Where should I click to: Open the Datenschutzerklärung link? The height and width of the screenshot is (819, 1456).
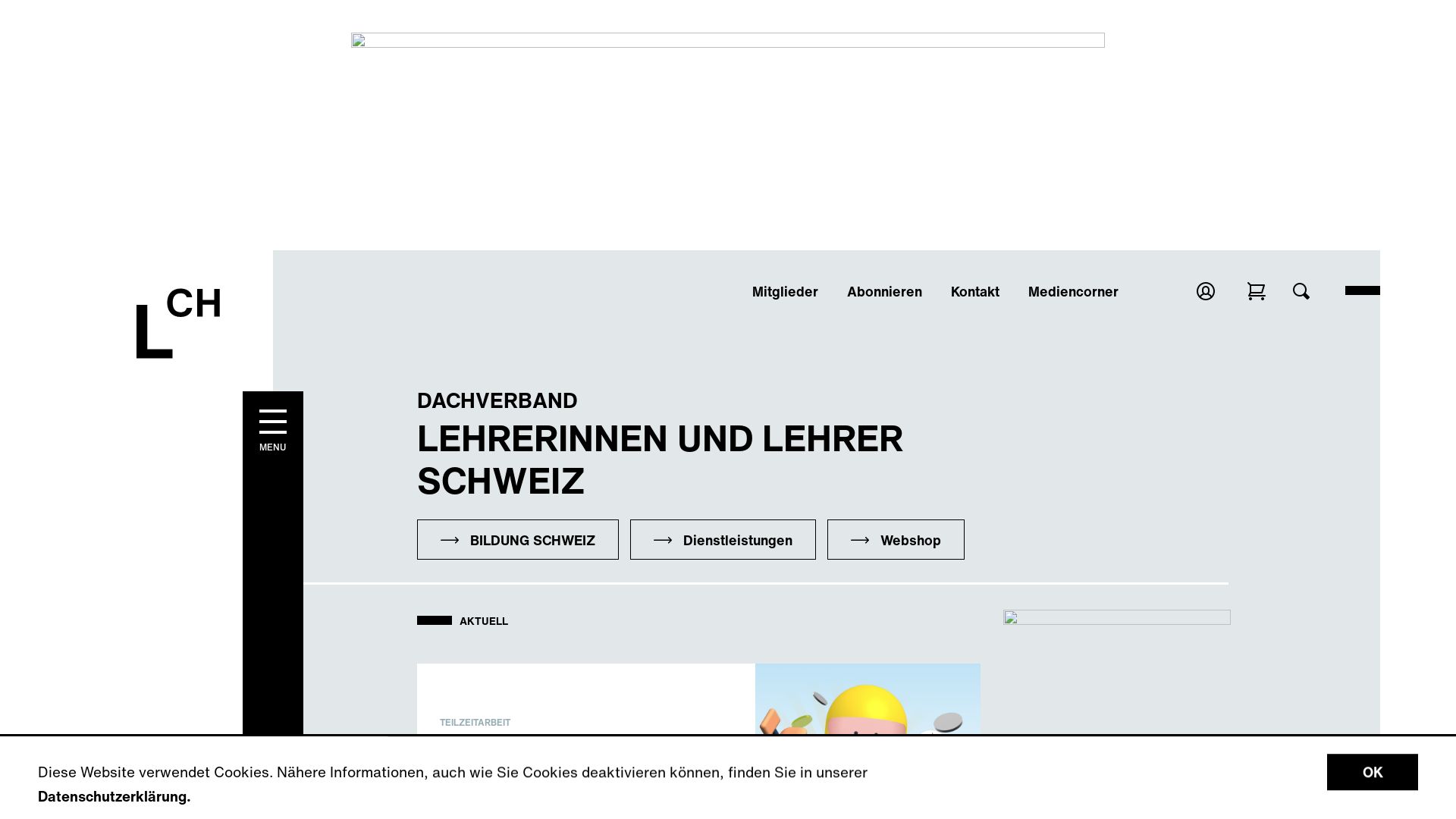[115, 796]
